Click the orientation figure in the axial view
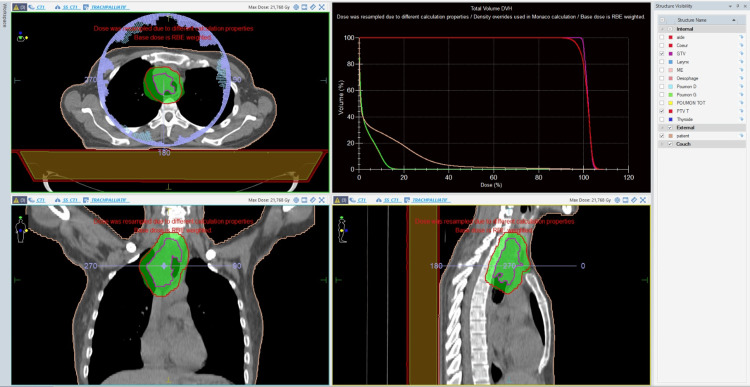Viewport: 750px width, 387px height. [x=22, y=37]
